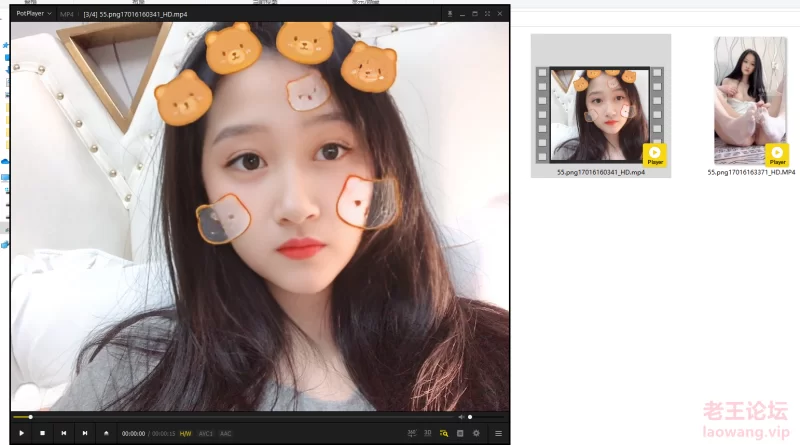Image resolution: width=800 pixels, height=445 pixels.
Task: Open the control panel gear icon
Action: [x=476, y=433]
